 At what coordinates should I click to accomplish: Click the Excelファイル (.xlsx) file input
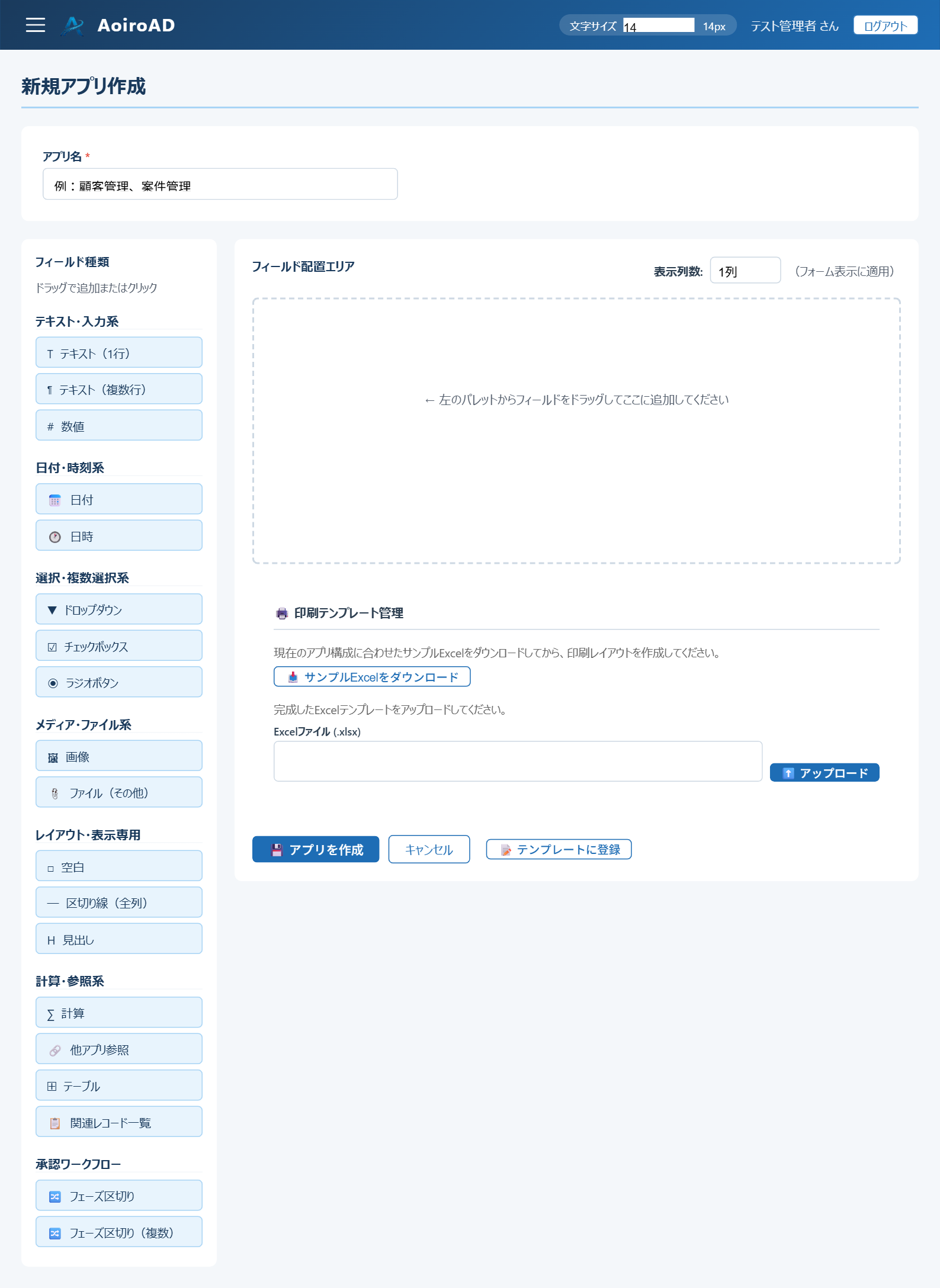518,762
